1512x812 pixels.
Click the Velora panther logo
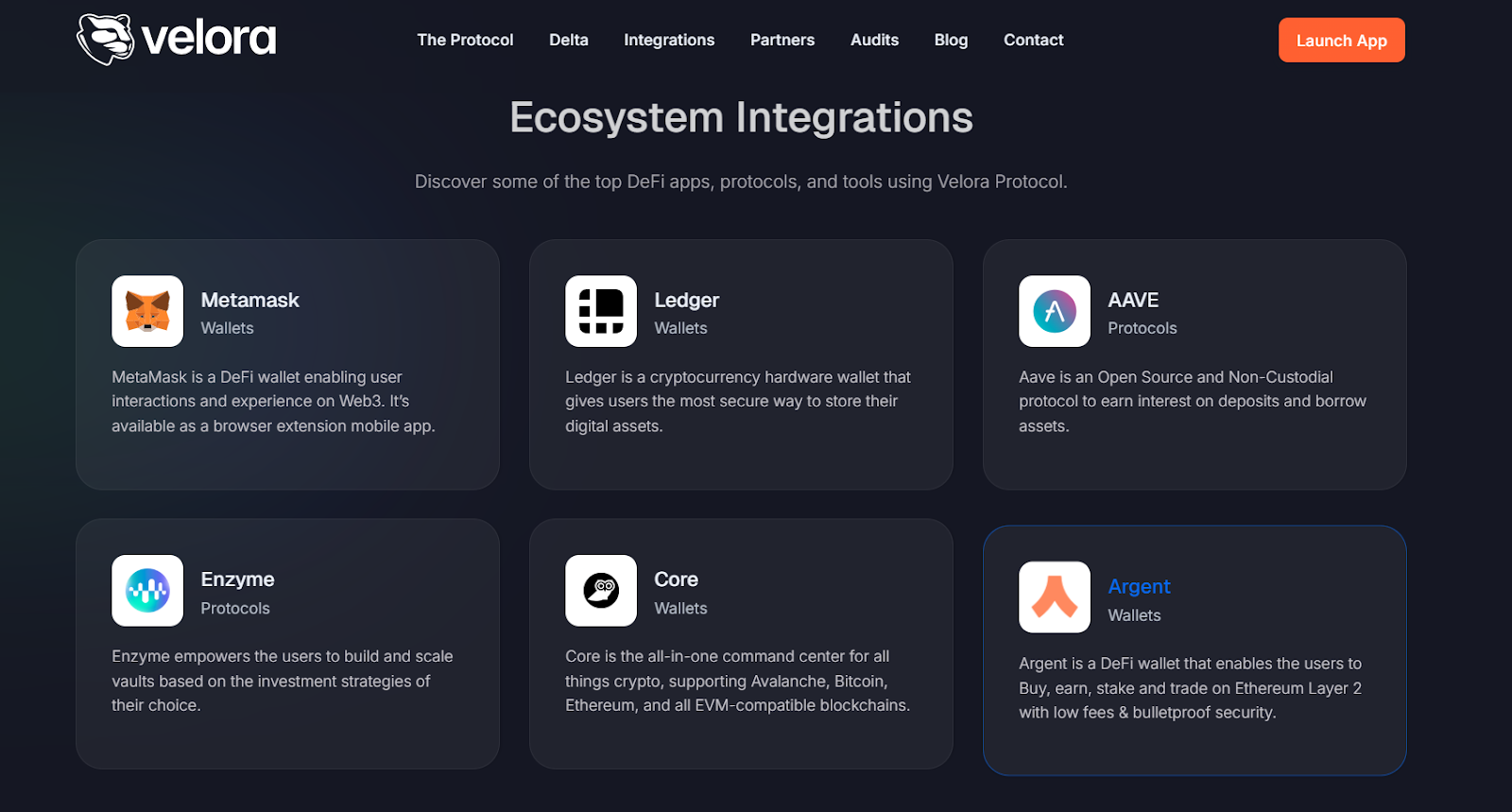point(106,40)
